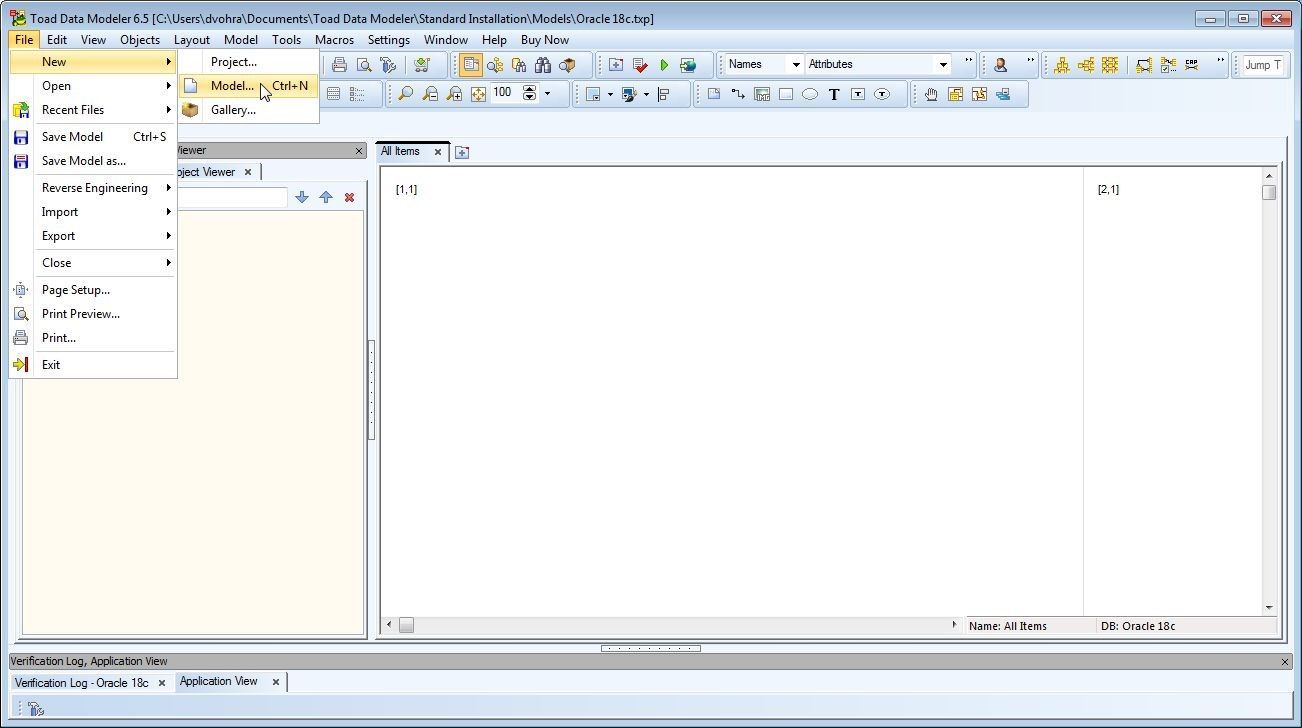
Task: Click the binoculars Find toolbar icon
Action: click(x=543, y=65)
